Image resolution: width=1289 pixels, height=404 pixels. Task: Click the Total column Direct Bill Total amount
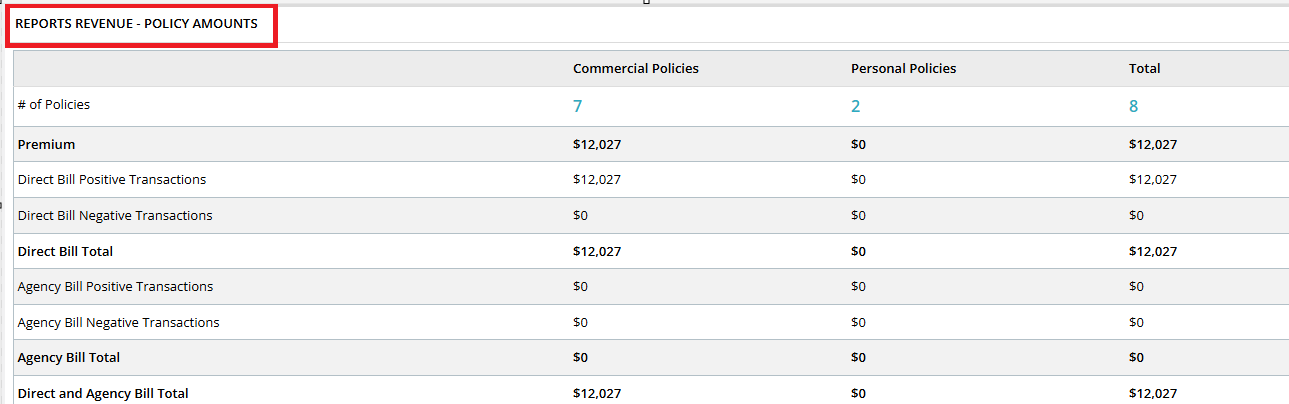pos(1153,252)
